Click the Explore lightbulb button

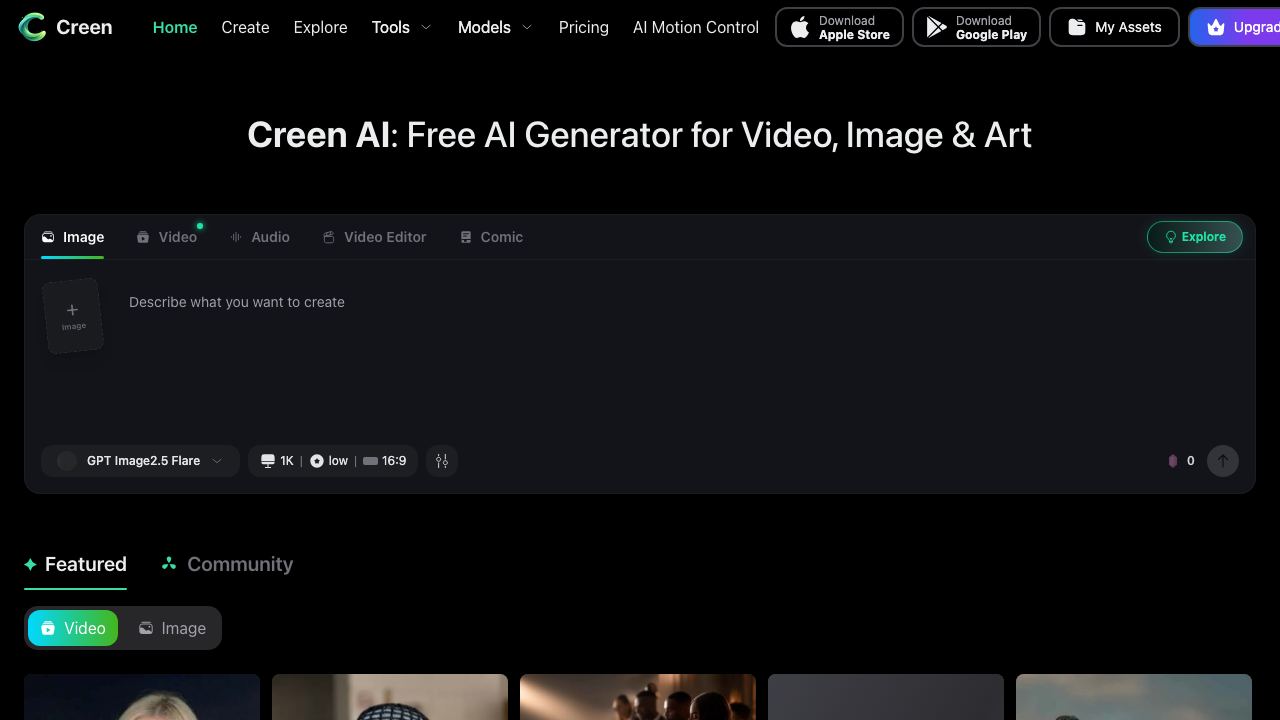coord(1195,237)
